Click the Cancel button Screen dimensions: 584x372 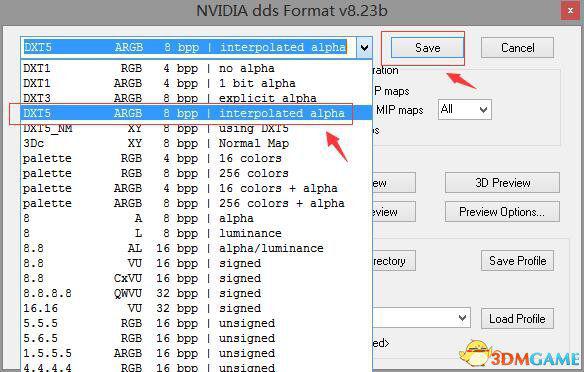click(517, 48)
